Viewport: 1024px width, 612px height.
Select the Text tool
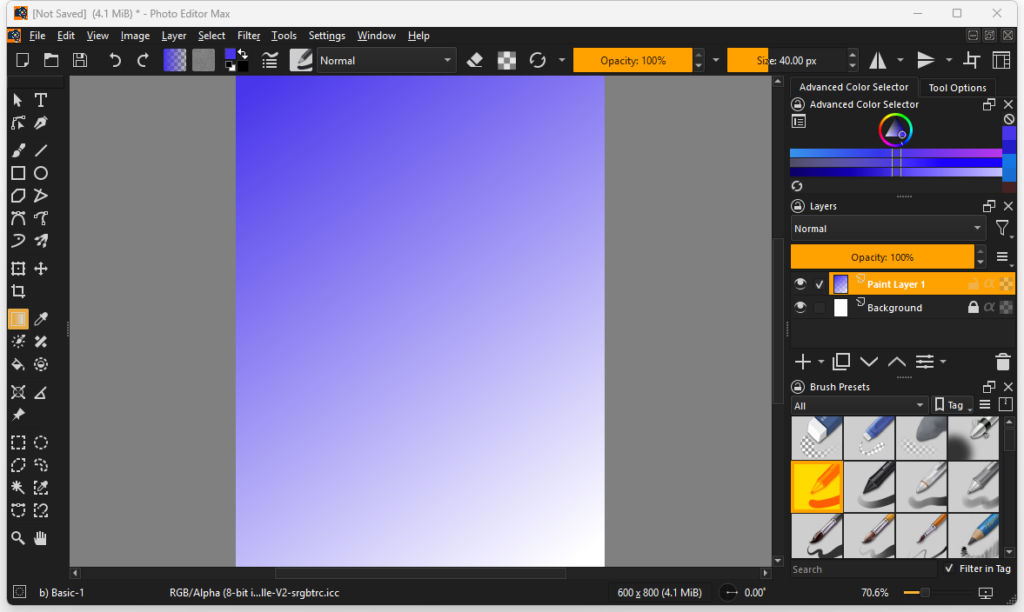coord(40,100)
